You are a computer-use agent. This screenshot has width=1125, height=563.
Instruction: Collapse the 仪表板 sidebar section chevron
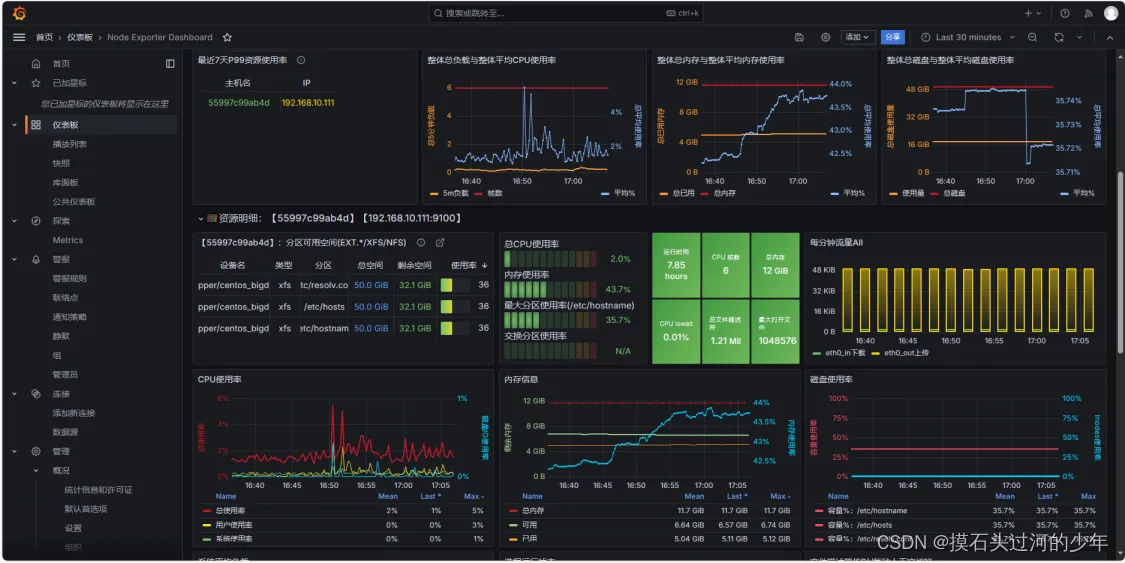[14, 125]
